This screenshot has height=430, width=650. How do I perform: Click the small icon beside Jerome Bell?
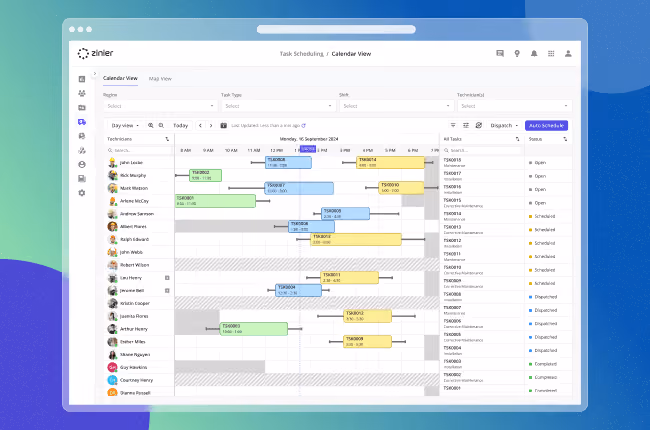click(x=167, y=291)
